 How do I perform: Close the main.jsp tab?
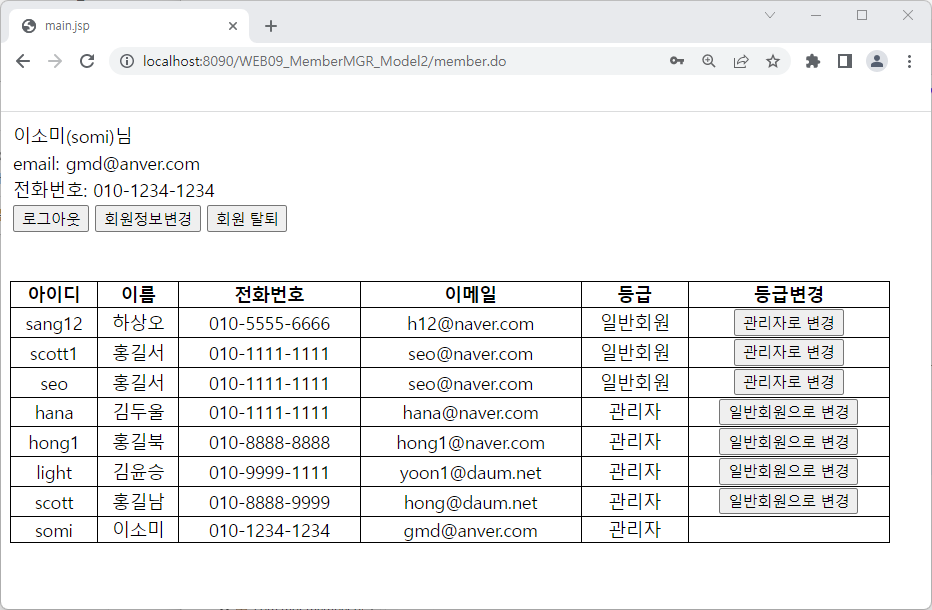[233, 26]
